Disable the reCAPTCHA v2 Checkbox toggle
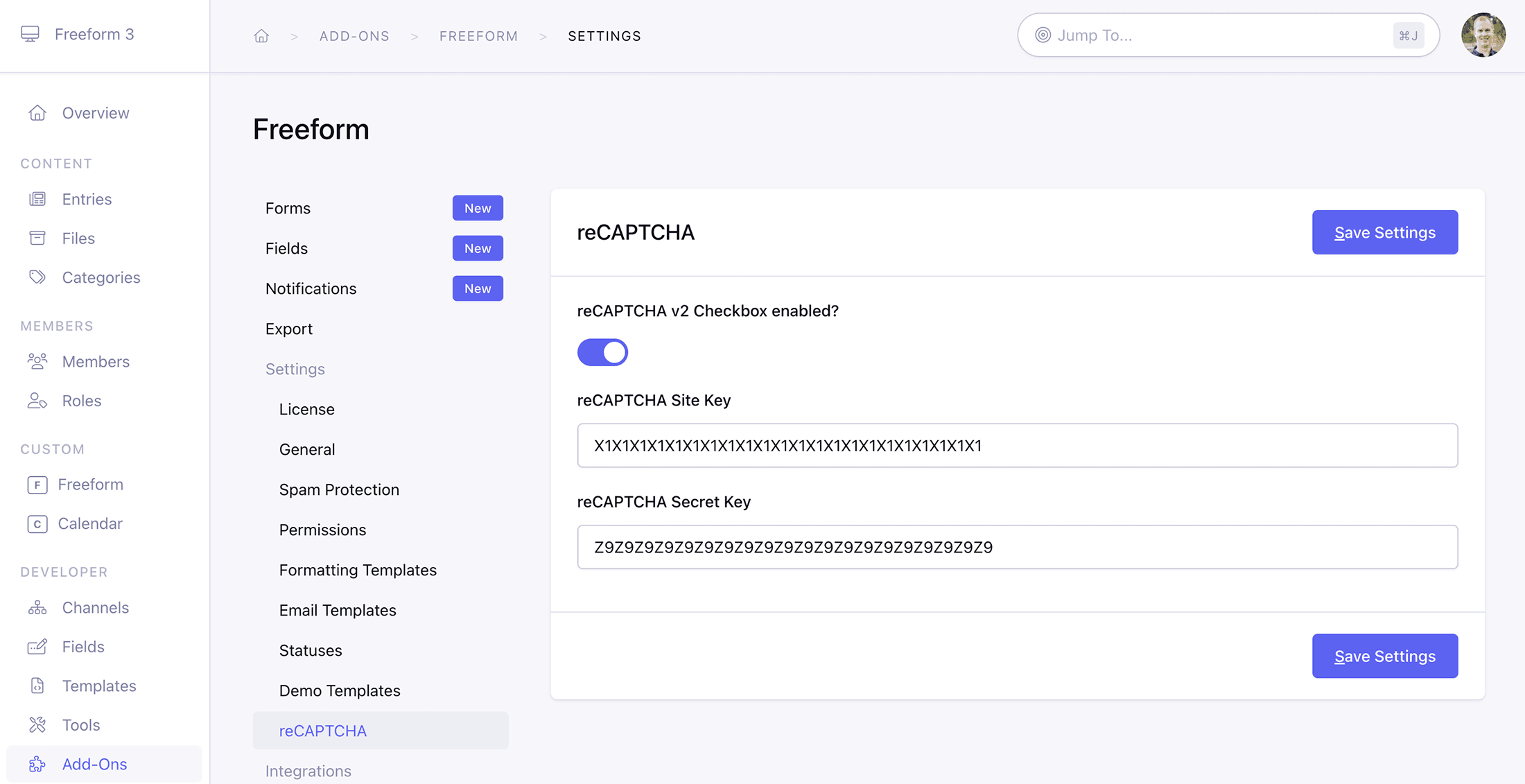This screenshot has height=784, width=1525. pos(602,352)
